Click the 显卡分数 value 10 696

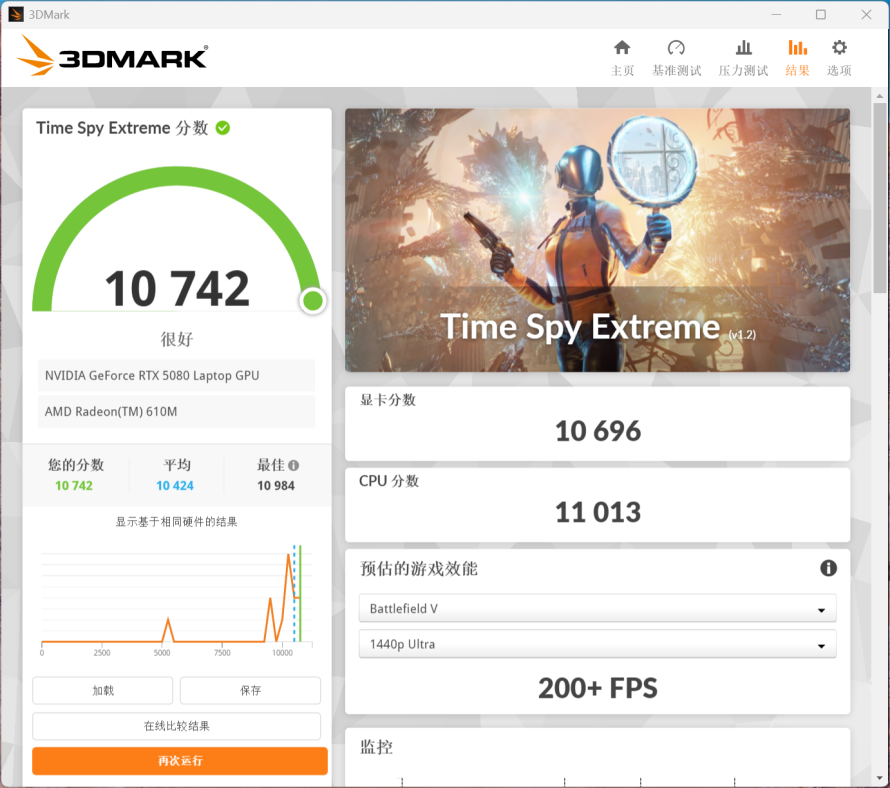tap(598, 431)
